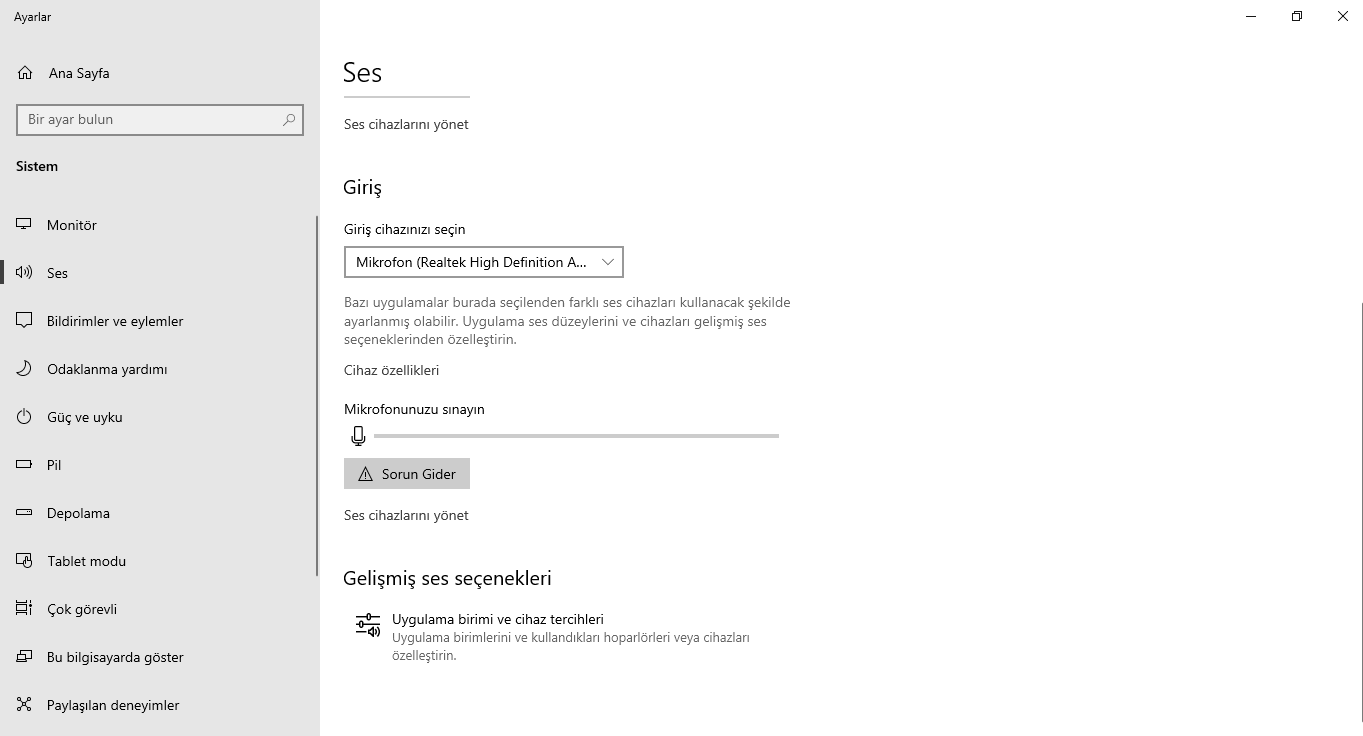Click the Odaklanma yardımı moon icon
Viewport: 1363px width, 736px height.
(25, 369)
